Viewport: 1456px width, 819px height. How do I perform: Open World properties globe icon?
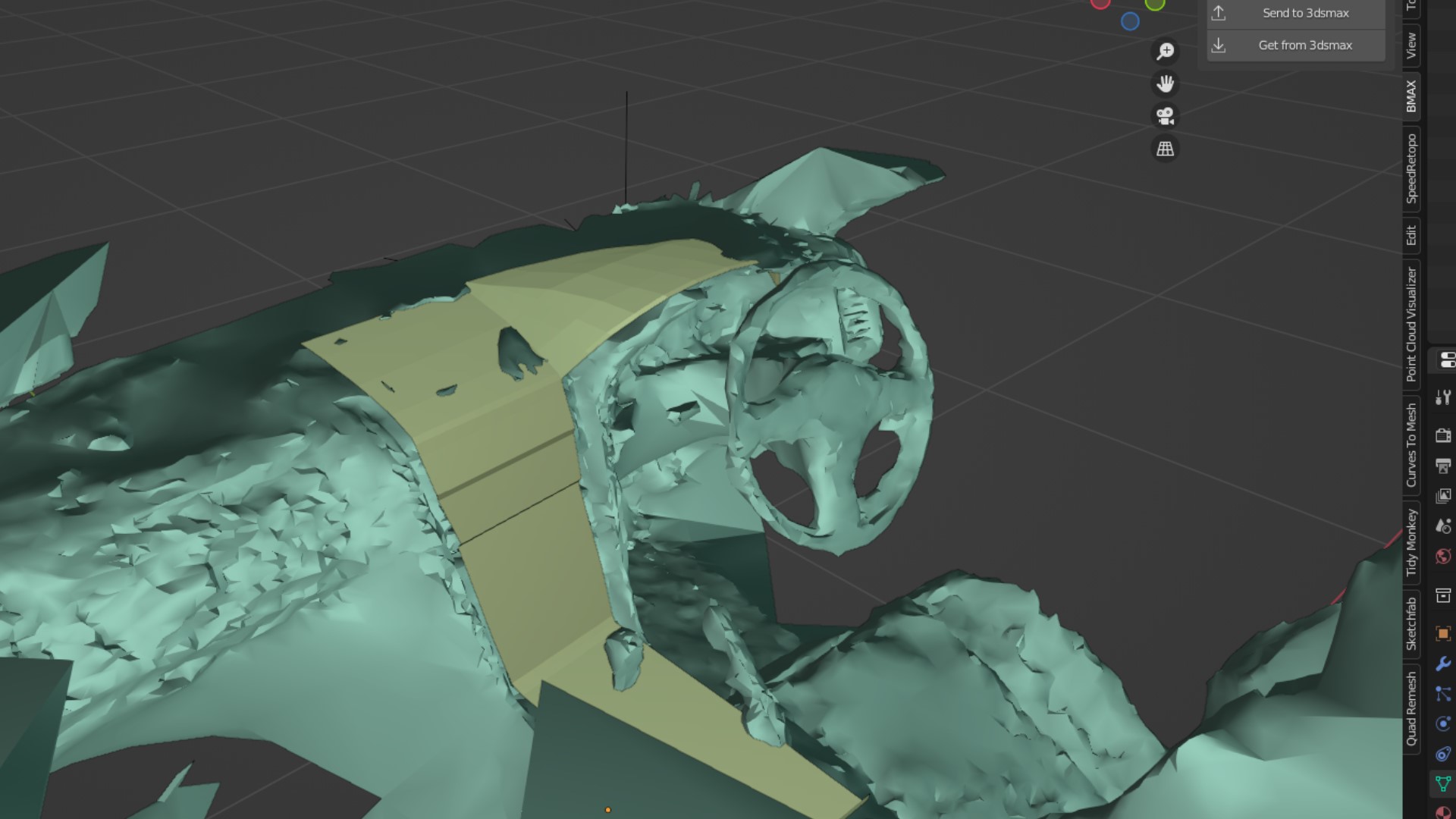pyautogui.click(x=1442, y=557)
